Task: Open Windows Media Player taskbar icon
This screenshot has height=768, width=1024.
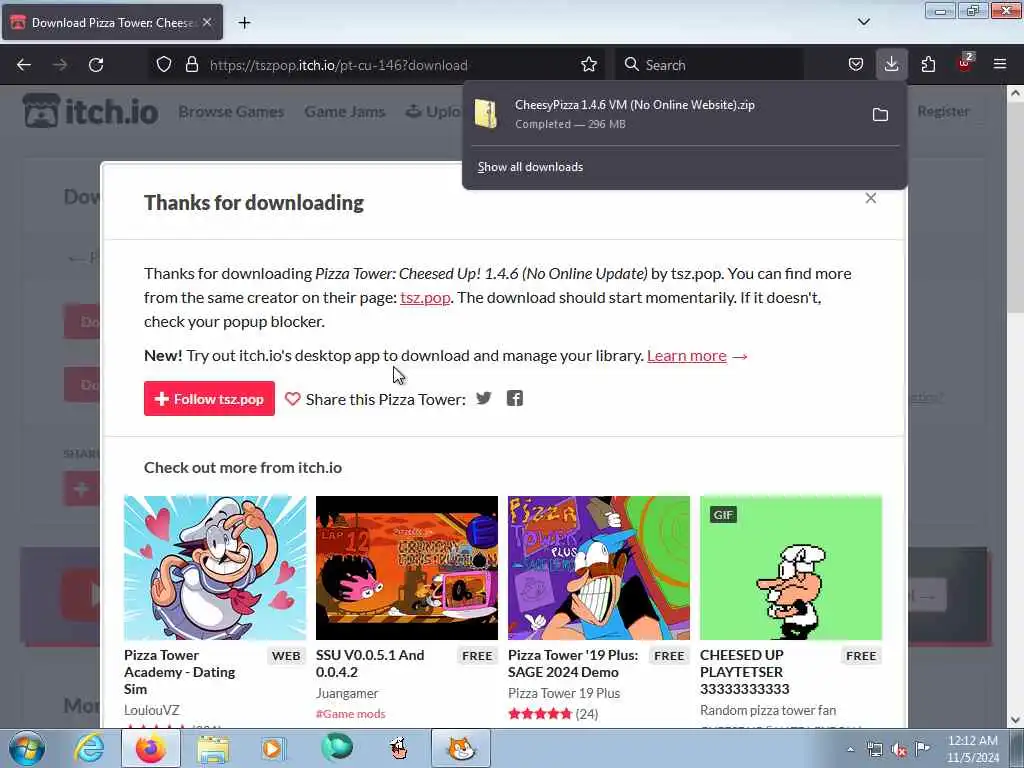Action: tap(274, 748)
